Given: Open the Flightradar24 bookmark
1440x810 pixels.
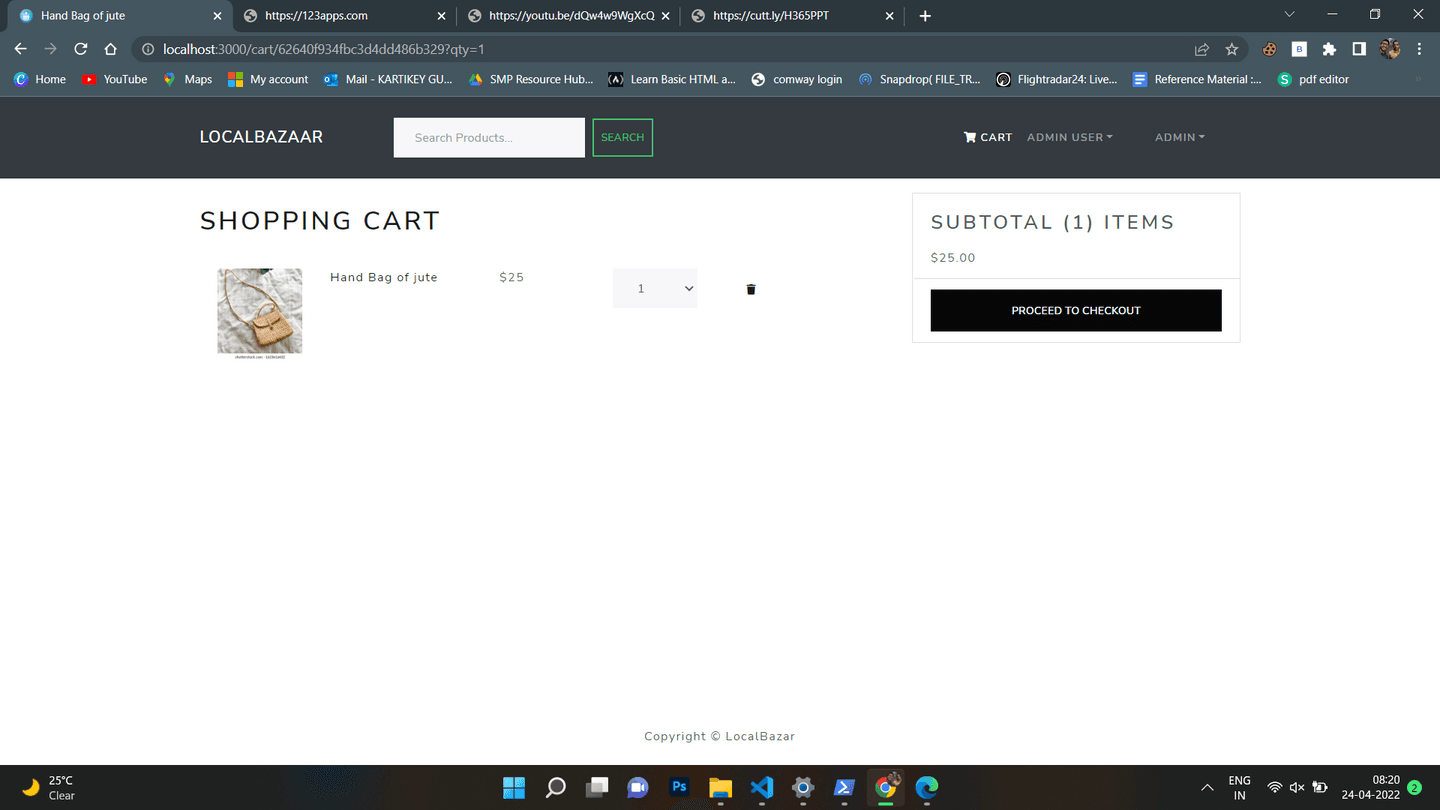Looking at the screenshot, I should [x=1057, y=79].
